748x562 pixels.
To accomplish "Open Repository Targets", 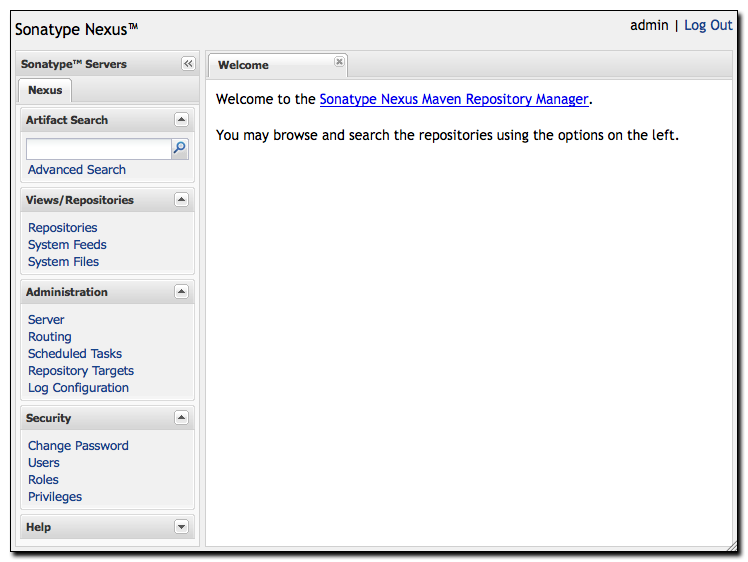I will tap(81, 371).
